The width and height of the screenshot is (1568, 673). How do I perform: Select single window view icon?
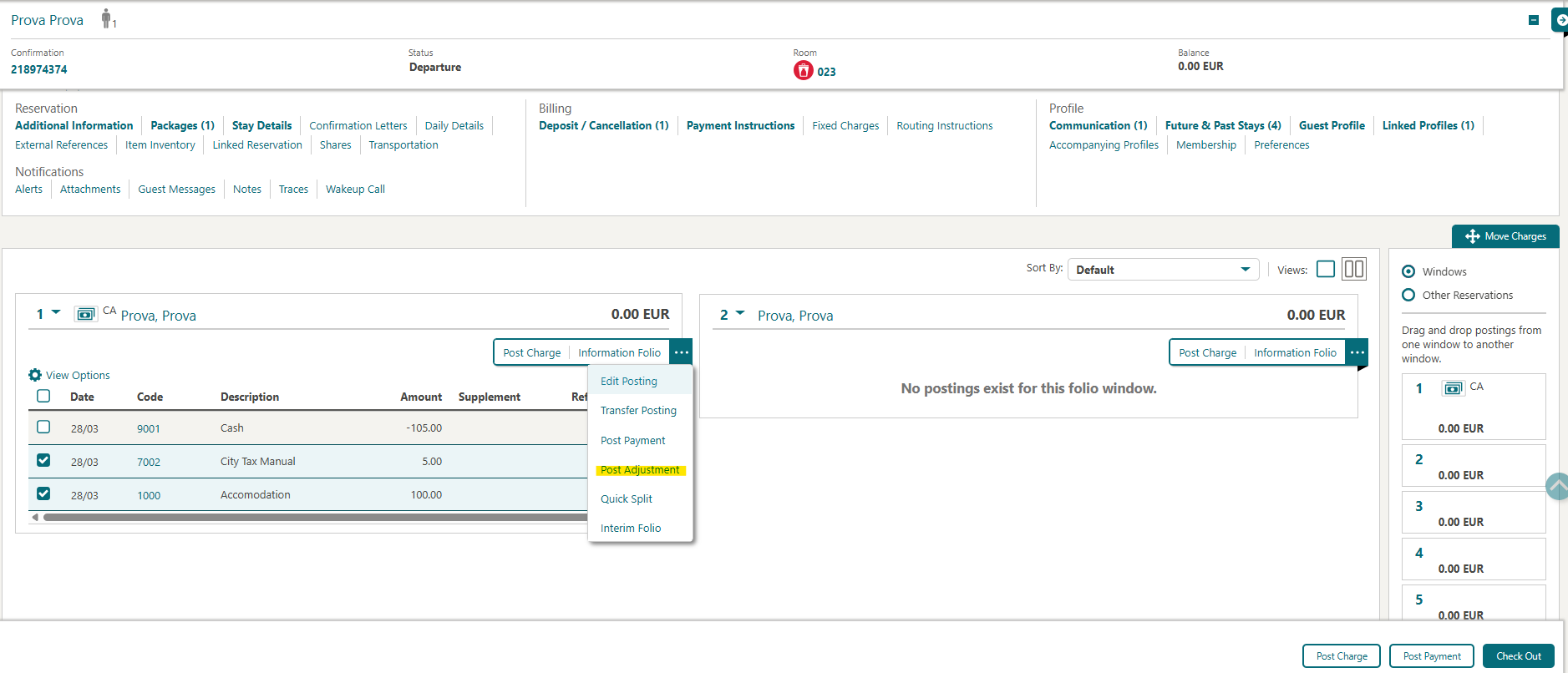pos(1325,269)
